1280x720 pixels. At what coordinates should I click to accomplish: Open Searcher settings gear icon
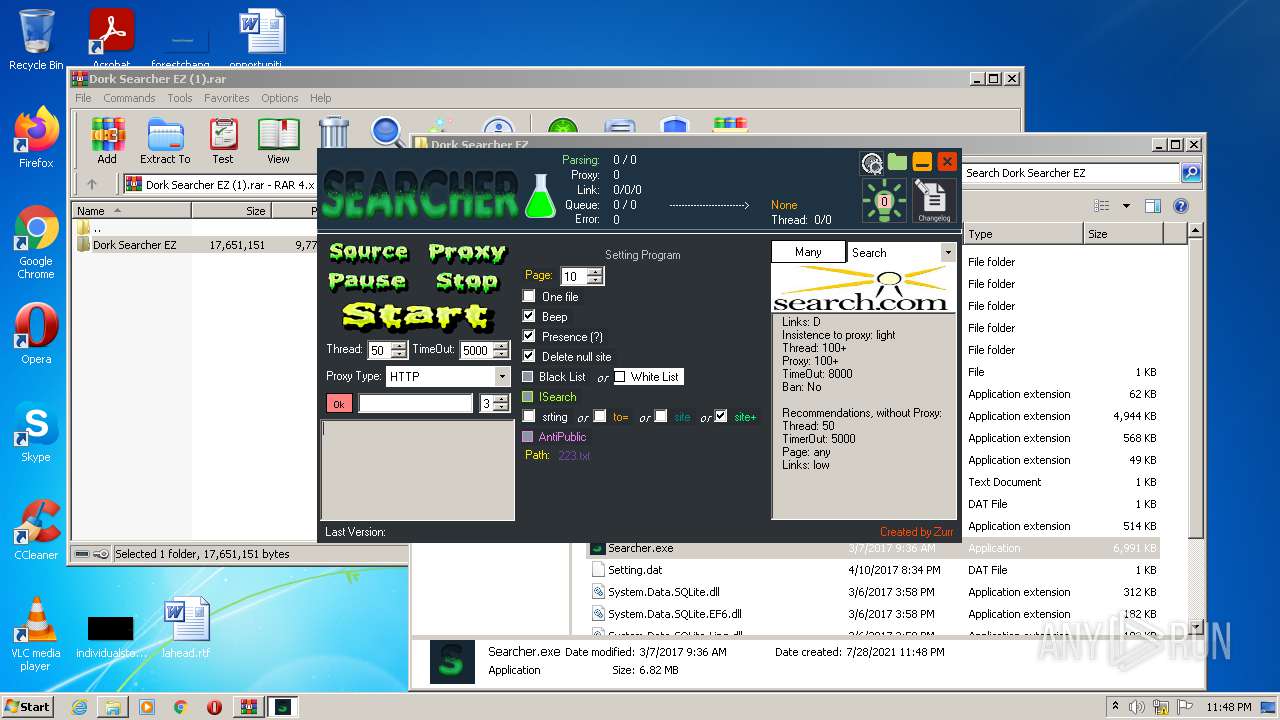tap(871, 162)
